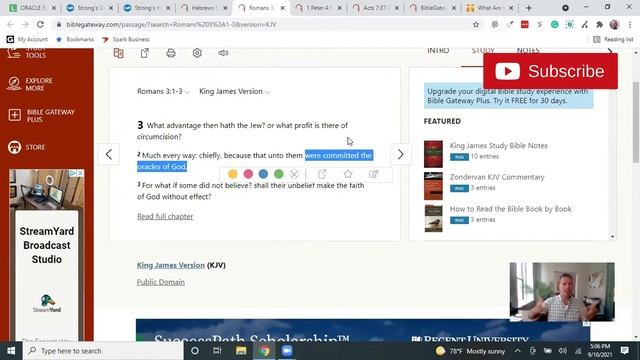
Task: Open the Spark Business bookmark
Action: coord(126,39)
